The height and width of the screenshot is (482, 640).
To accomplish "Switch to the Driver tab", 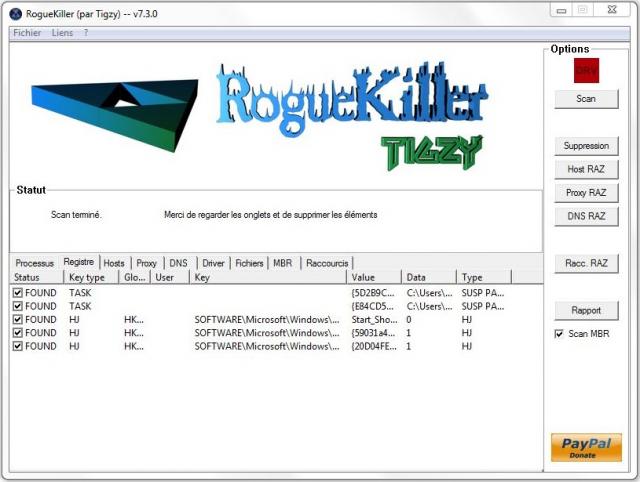I will 213,263.
